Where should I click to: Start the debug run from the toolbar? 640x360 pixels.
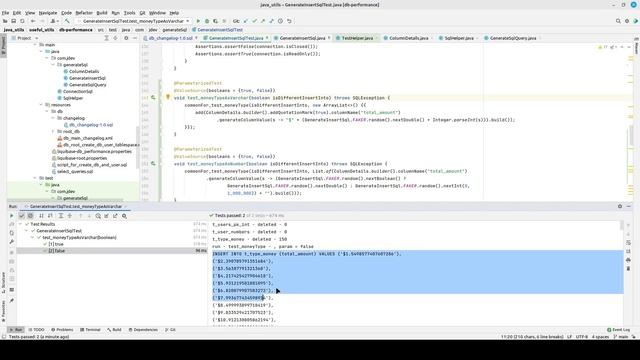coord(207,21)
